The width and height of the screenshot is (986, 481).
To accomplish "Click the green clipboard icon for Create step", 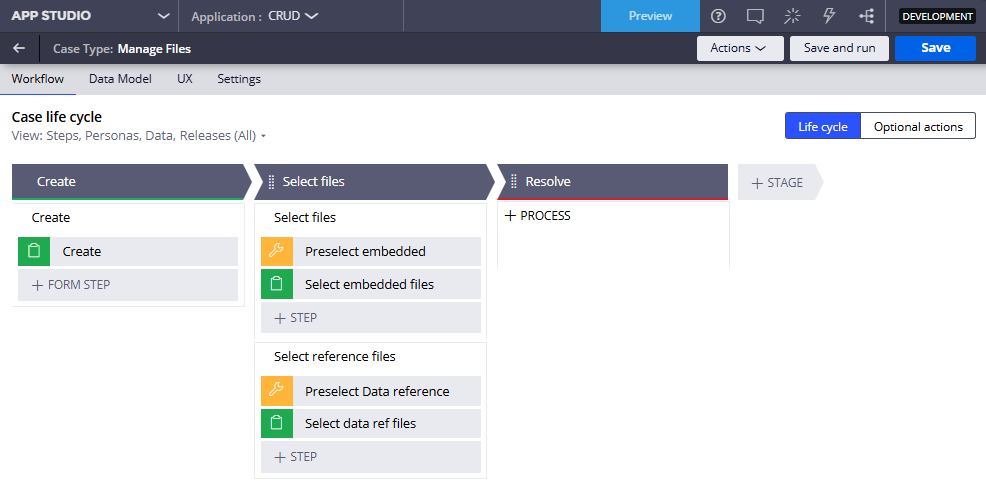I will pyautogui.click(x=34, y=252).
